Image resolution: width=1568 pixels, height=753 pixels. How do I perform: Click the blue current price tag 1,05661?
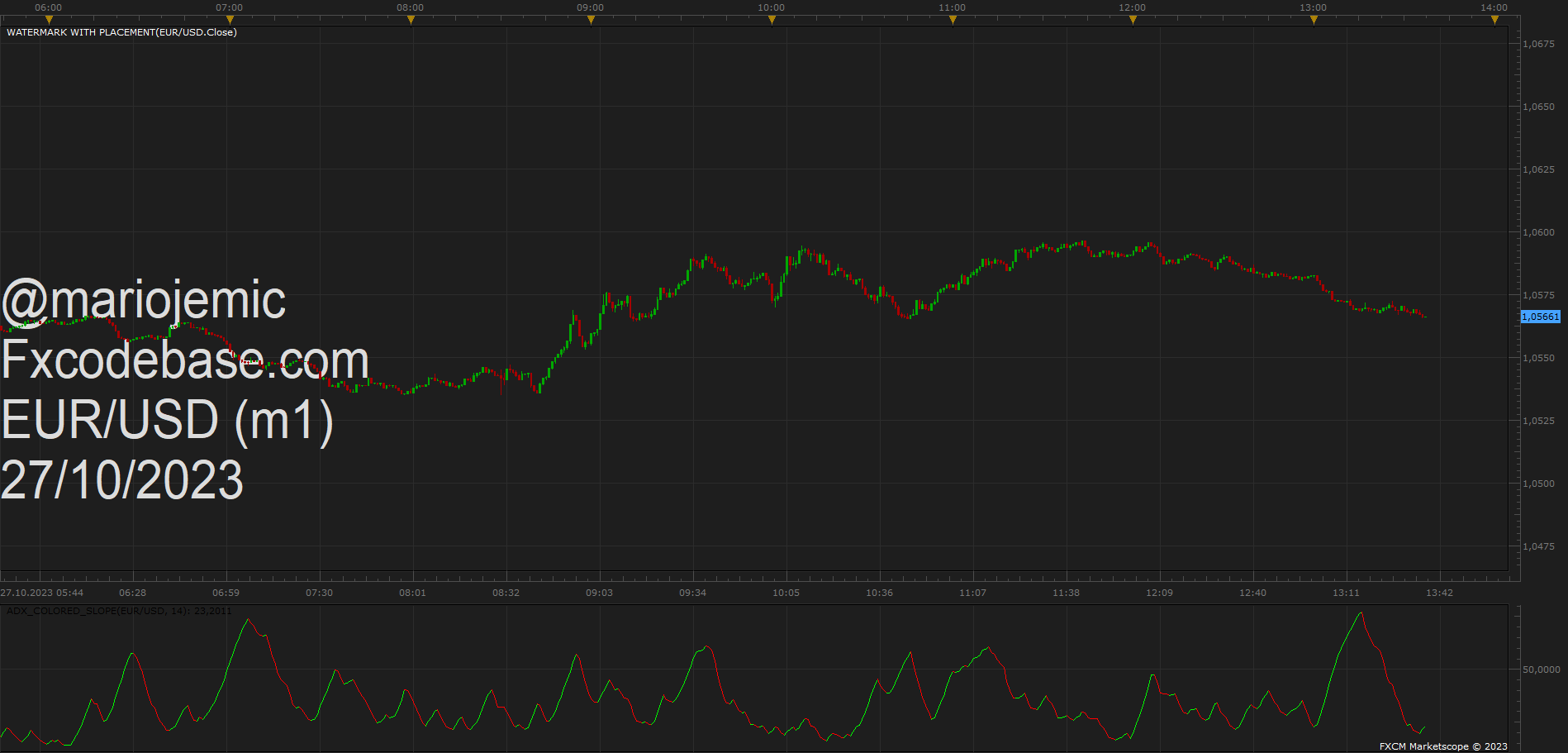(1541, 317)
